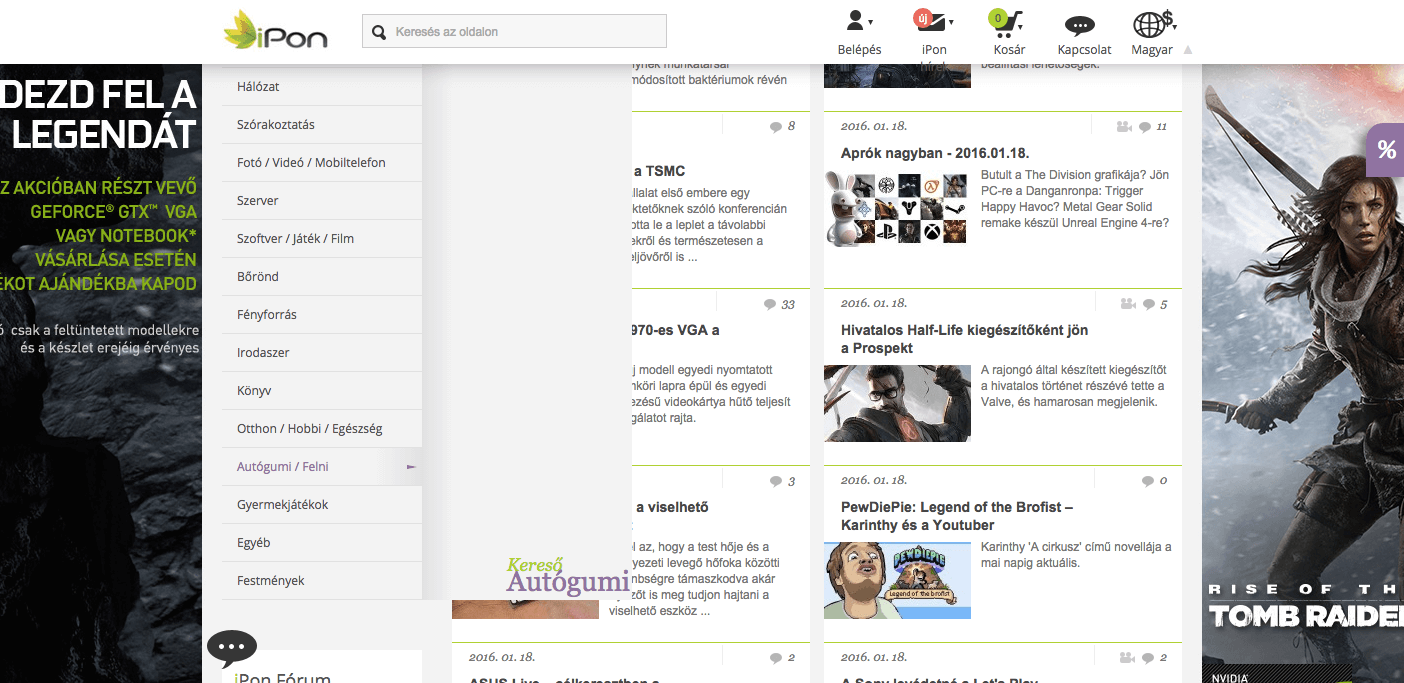This screenshot has height=683, width=1404.
Task: Click the Half-Life Prospekt thumbnail
Action: click(897, 403)
